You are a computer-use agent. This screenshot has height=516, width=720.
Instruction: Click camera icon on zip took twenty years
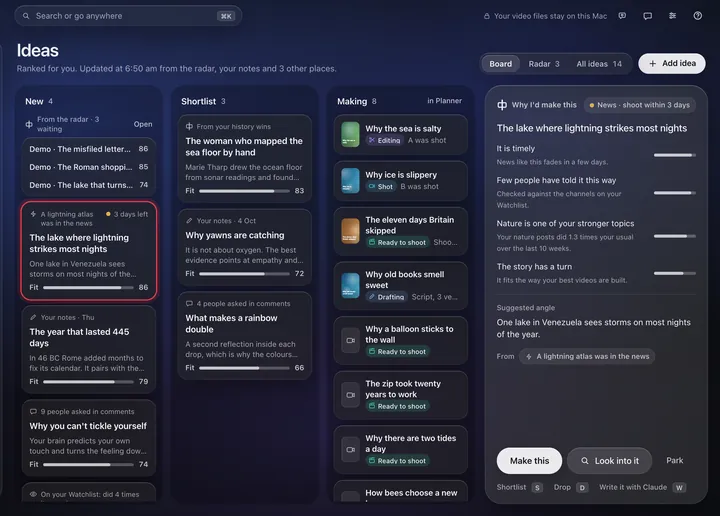pos(350,395)
